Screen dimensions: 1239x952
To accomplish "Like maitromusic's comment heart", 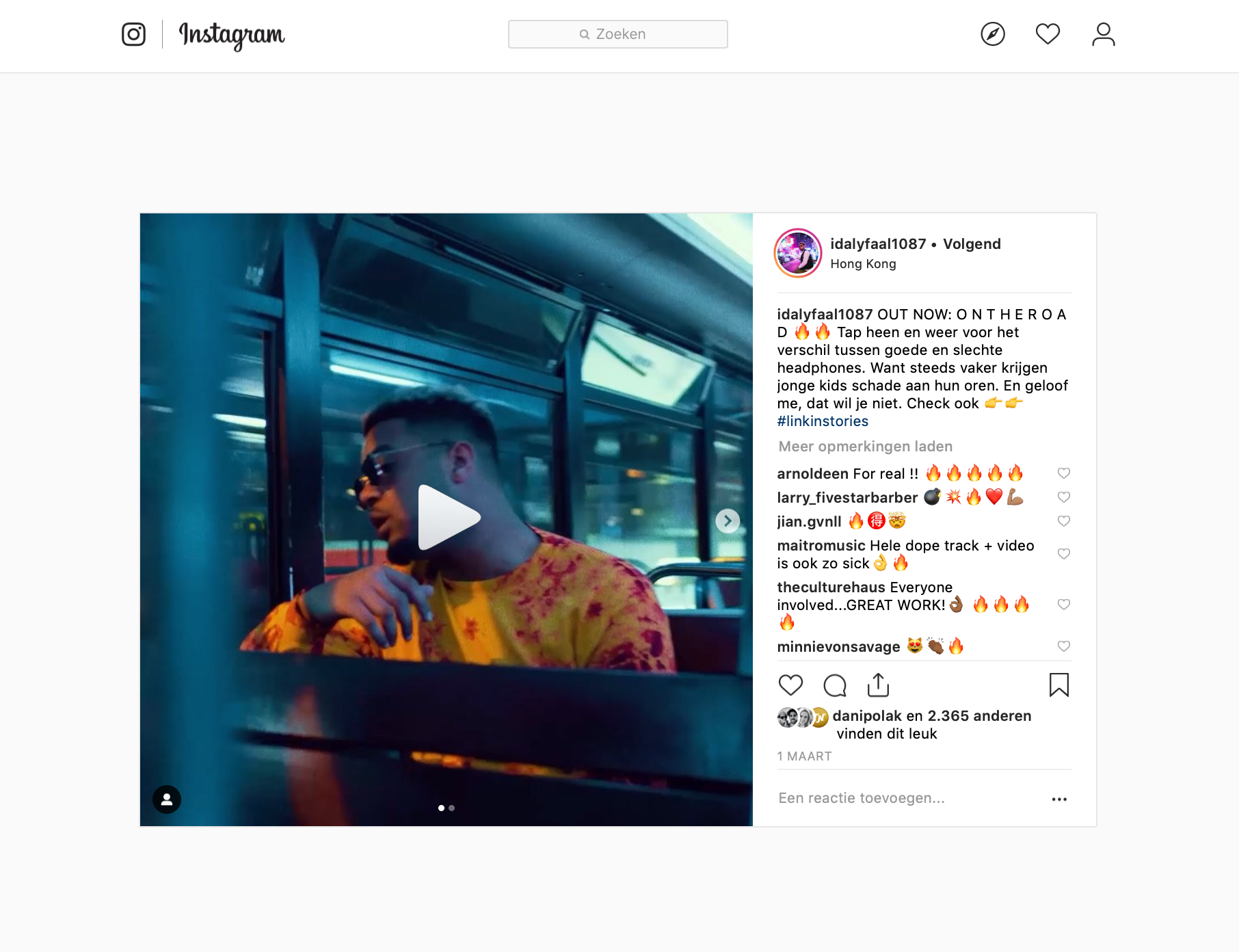I will point(1064,554).
